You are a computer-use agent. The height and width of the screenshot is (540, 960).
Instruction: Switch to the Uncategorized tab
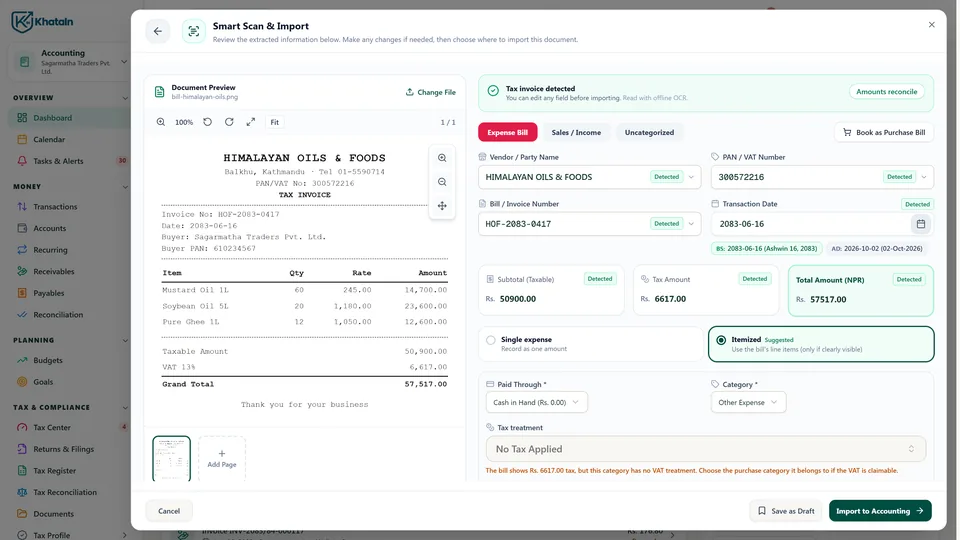tap(649, 132)
